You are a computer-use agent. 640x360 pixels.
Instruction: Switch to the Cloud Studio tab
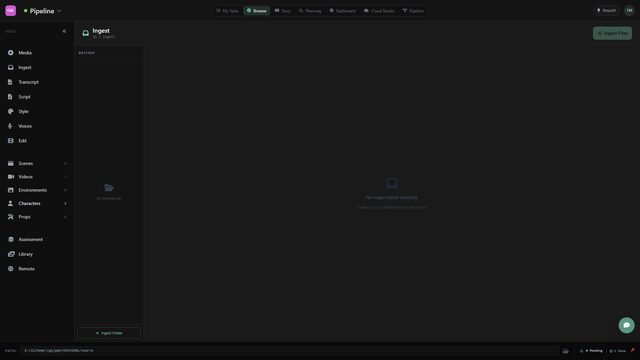[x=379, y=11]
